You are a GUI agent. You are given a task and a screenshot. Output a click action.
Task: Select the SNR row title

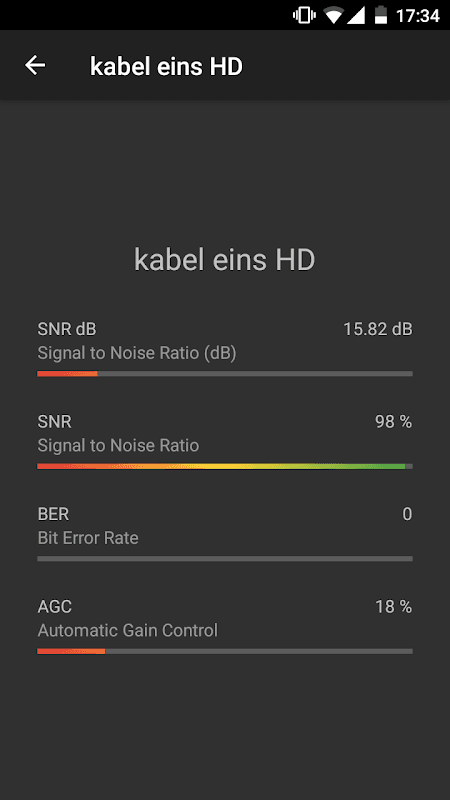[x=55, y=422]
